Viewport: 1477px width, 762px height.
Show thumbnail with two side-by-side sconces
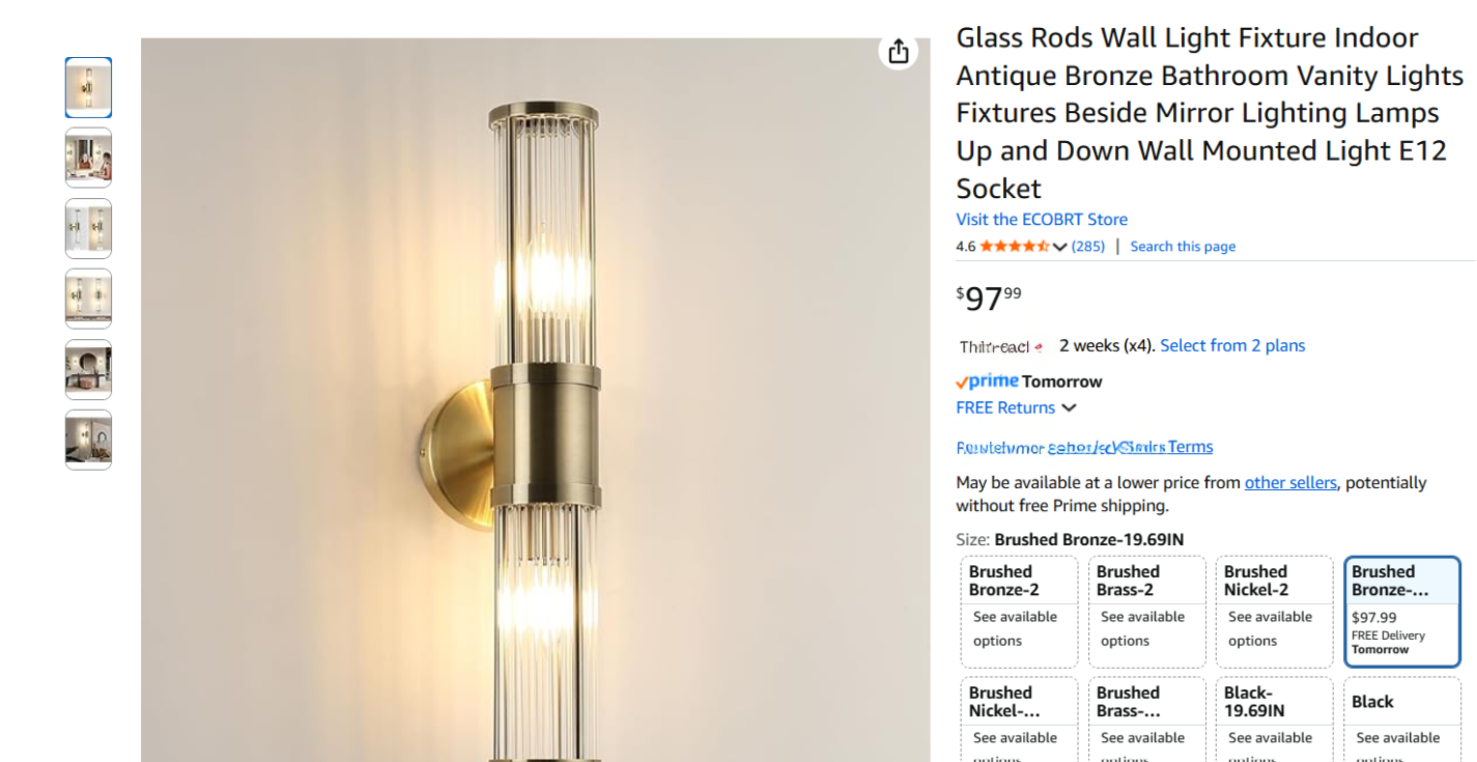88,228
